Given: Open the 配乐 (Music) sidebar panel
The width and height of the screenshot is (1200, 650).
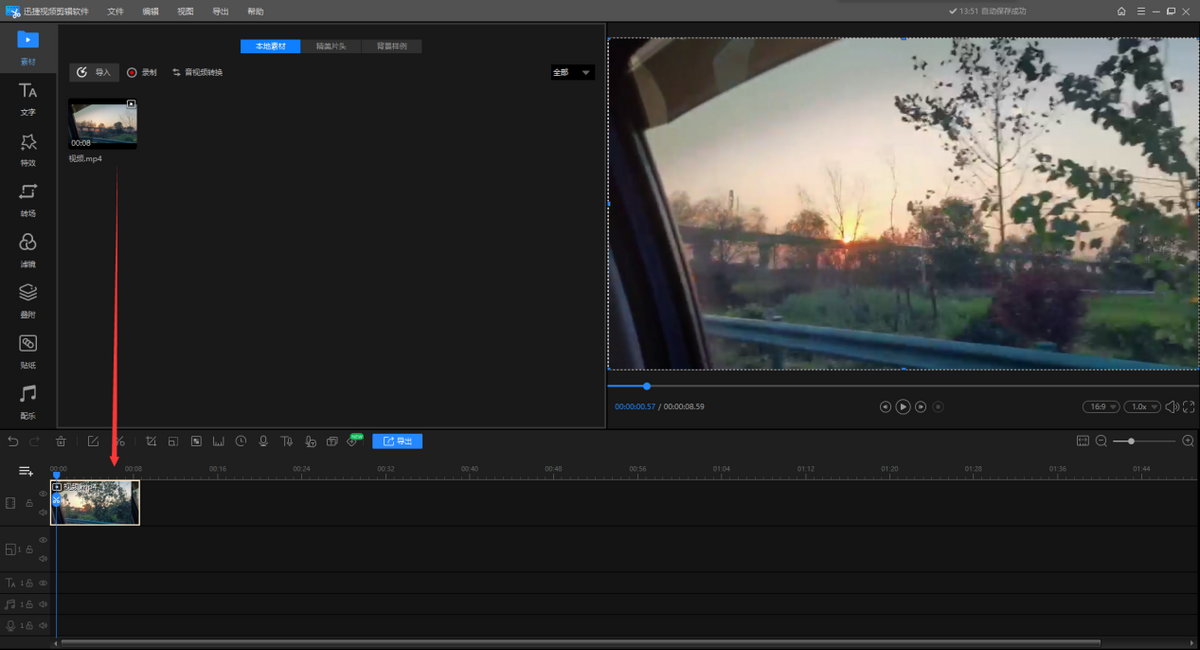Looking at the screenshot, I should [x=28, y=401].
